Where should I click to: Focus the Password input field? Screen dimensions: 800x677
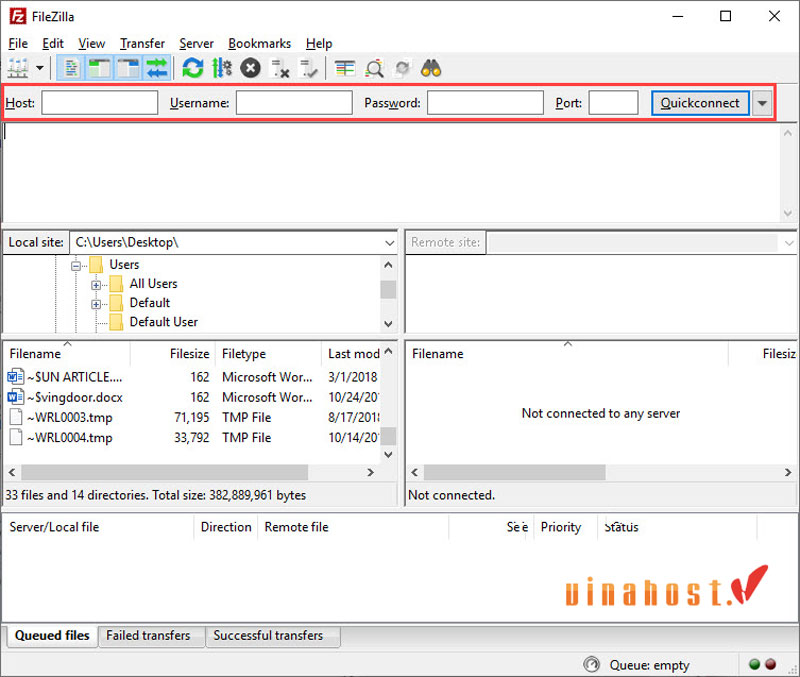pyautogui.click(x=485, y=103)
